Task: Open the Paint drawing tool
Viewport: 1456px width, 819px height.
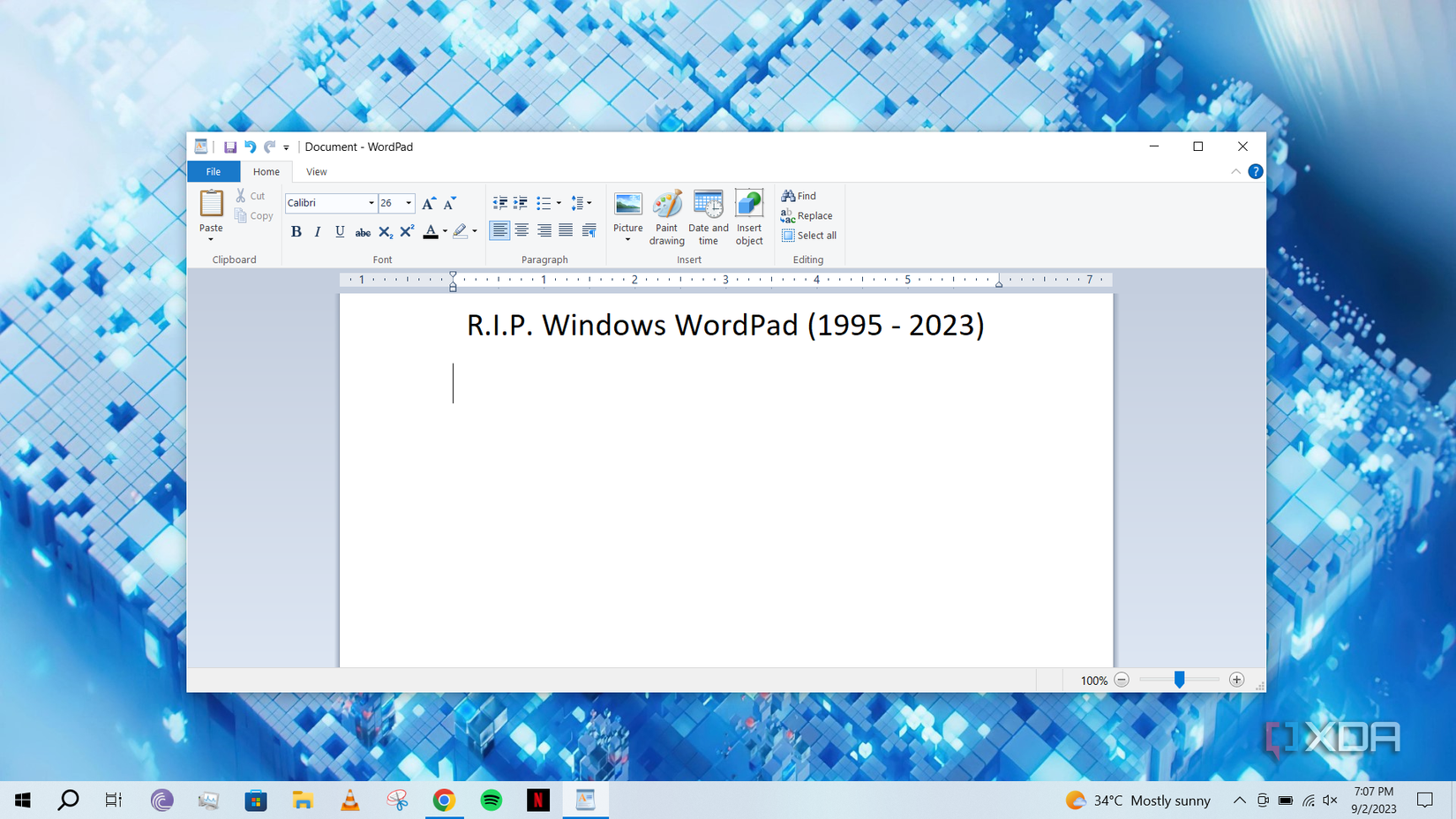Action: (667, 216)
